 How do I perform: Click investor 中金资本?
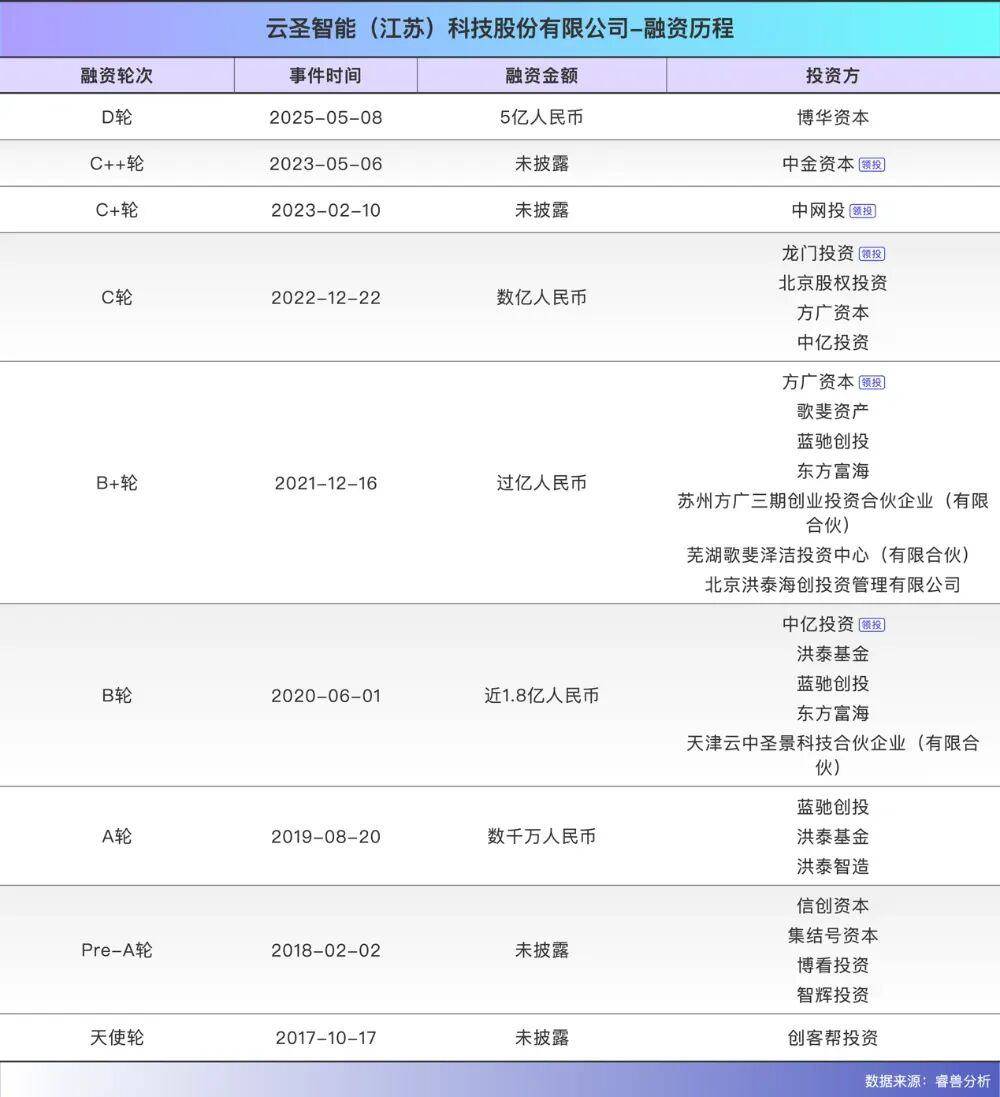[818, 164]
